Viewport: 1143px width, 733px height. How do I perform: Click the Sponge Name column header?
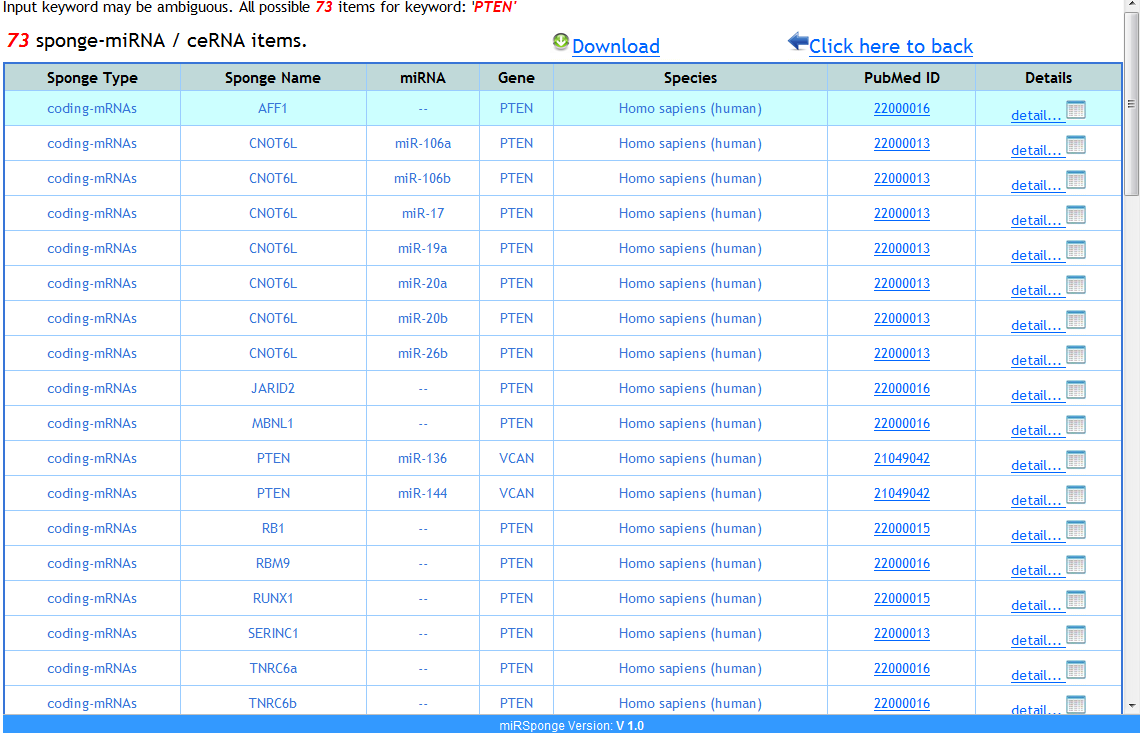pyautogui.click(x=273, y=77)
